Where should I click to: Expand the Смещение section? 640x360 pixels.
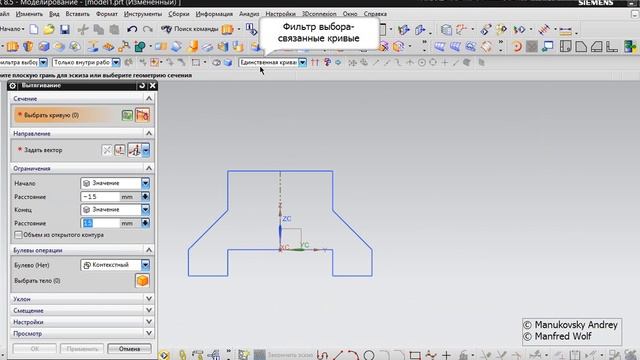coord(149,310)
